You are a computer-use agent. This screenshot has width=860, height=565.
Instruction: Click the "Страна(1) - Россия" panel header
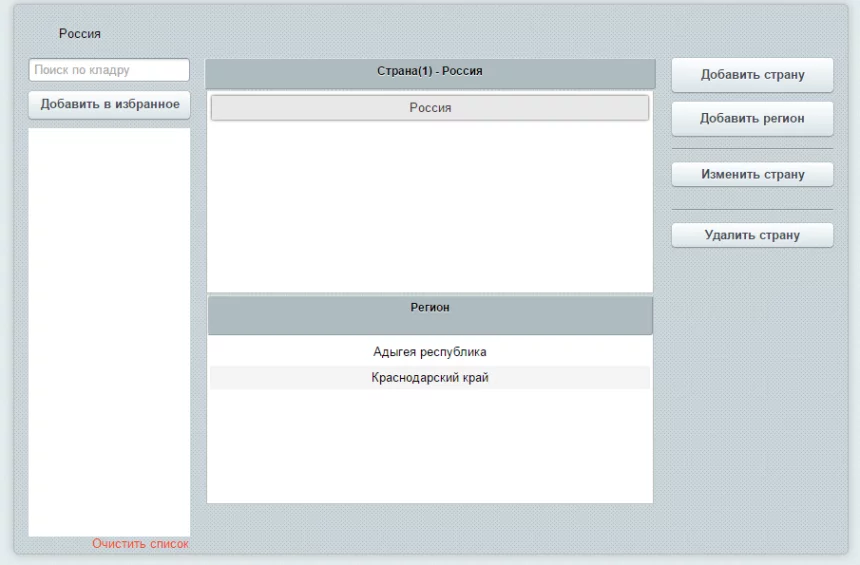click(429, 72)
